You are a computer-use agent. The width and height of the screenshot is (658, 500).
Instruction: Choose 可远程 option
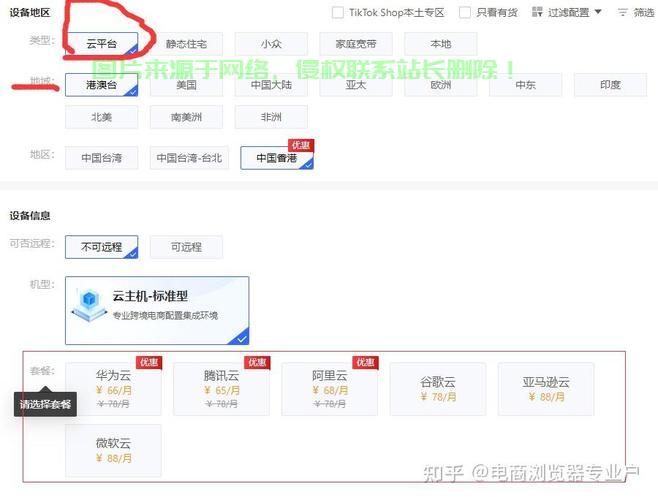pyautogui.click(x=186, y=247)
